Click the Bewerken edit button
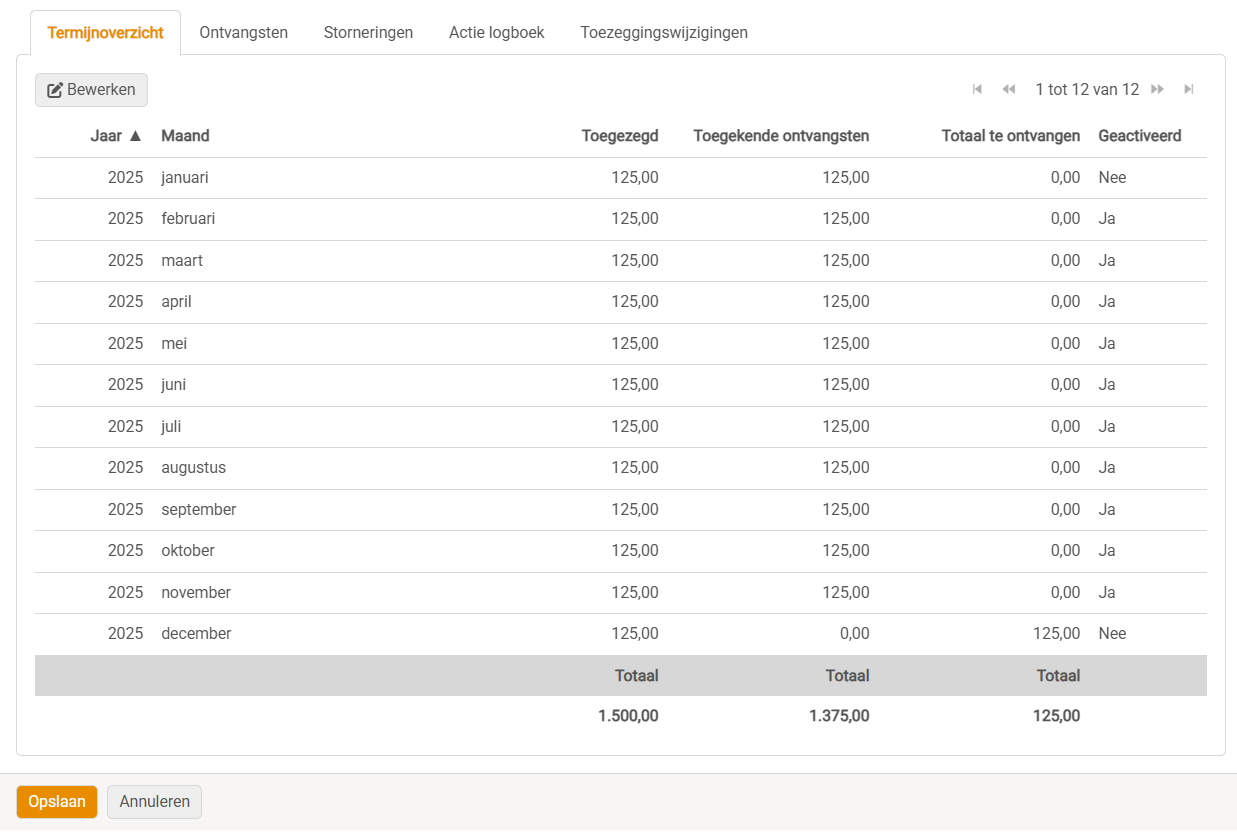This screenshot has width=1237, height=837. pyautogui.click(x=91, y=90)
